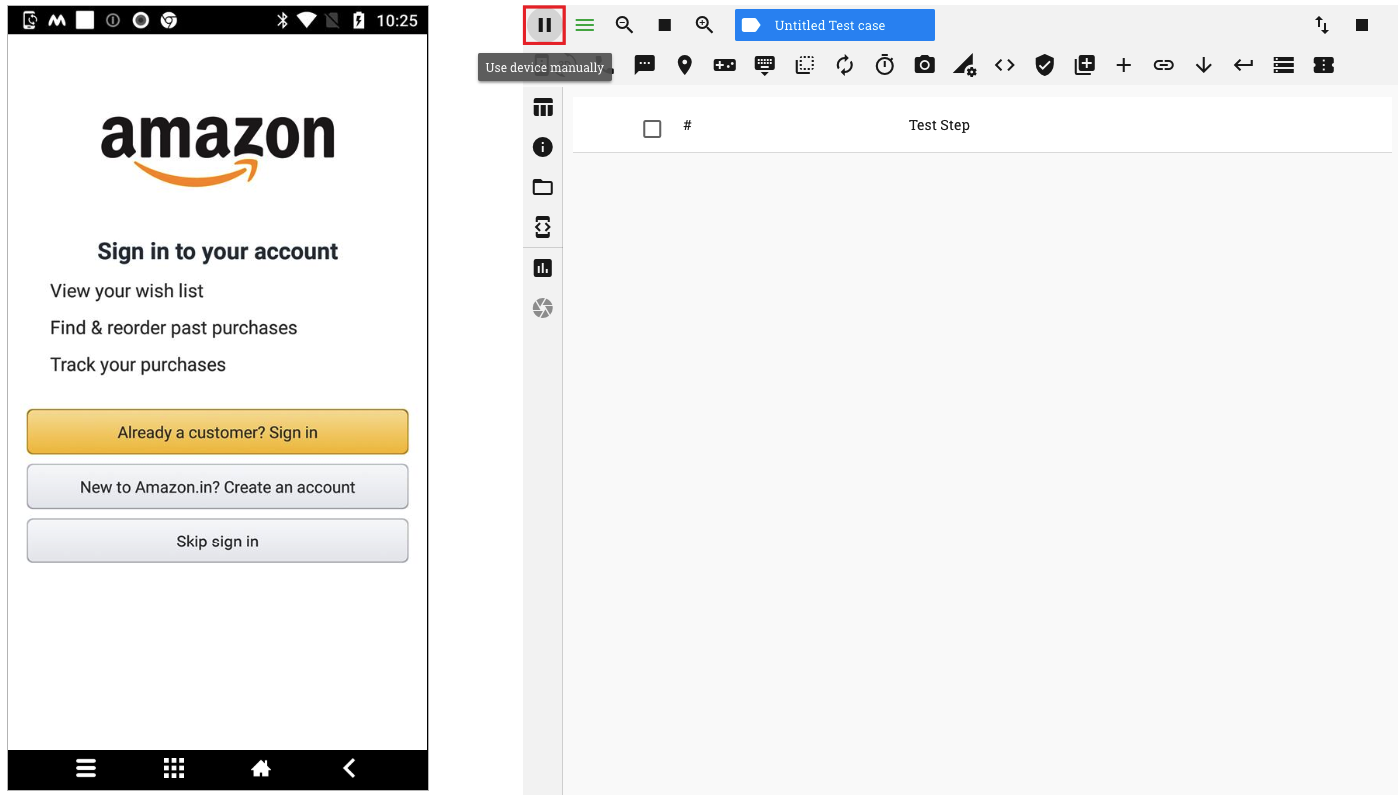Zoom out the device view

(x=625, y=25)
